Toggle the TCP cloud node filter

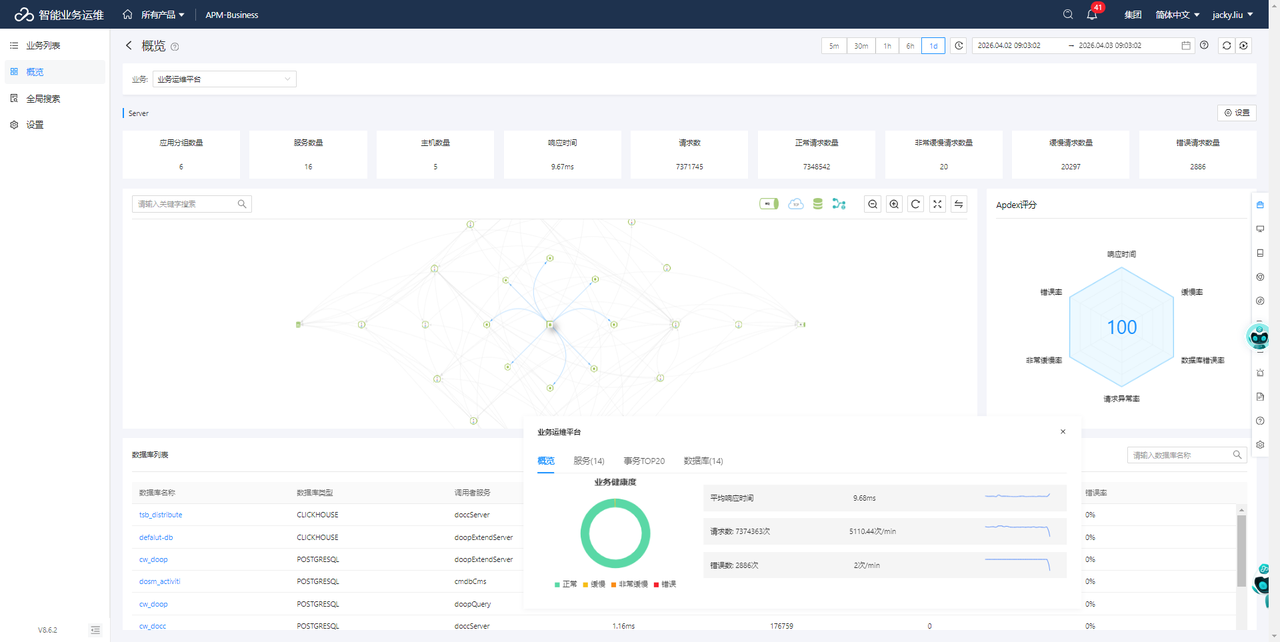[796, 204]
